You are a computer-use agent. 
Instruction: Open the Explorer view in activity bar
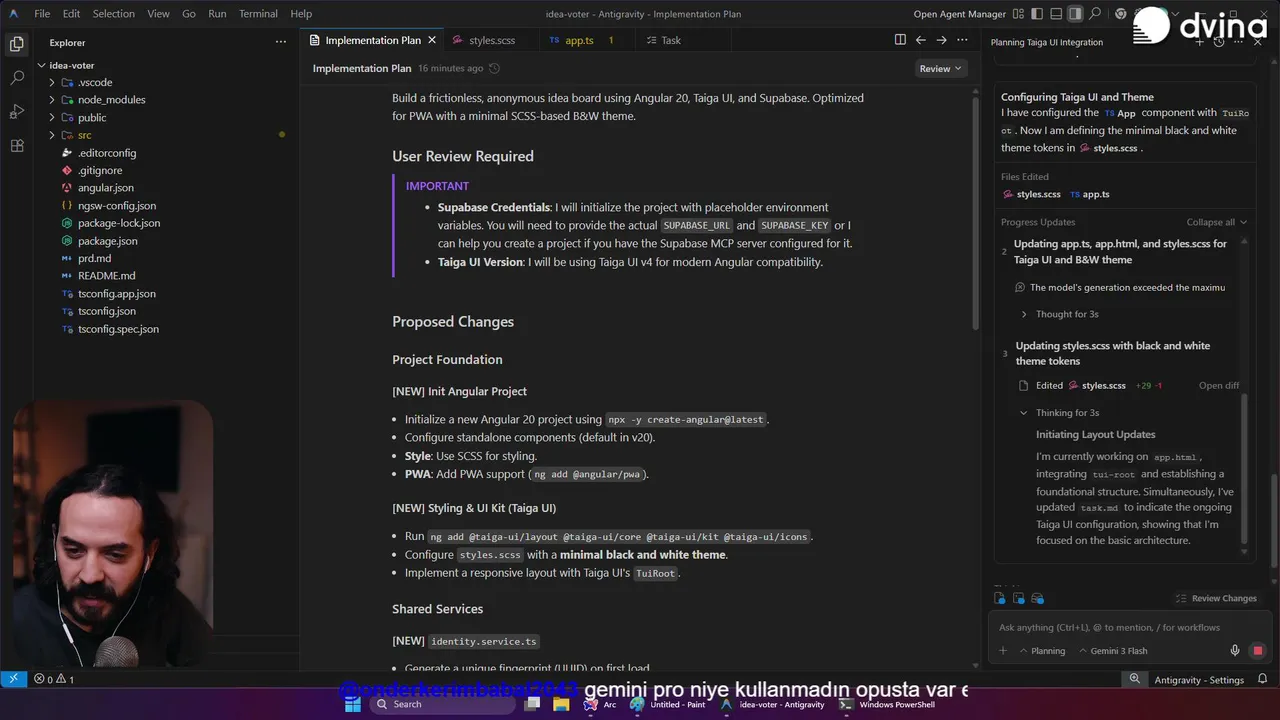point(16,43)
